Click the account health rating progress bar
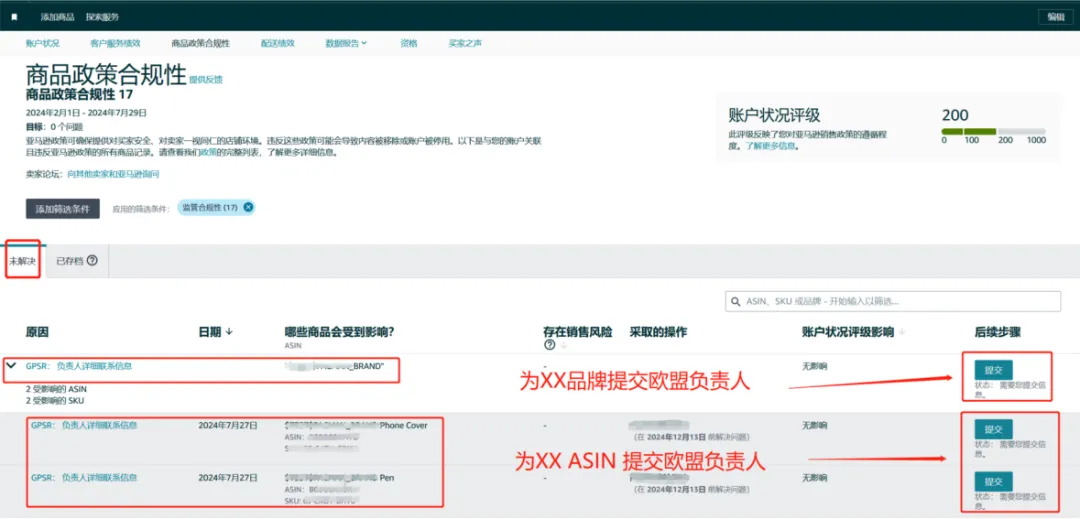Viewport: 1080px width, 519px height. click(993, 131)
